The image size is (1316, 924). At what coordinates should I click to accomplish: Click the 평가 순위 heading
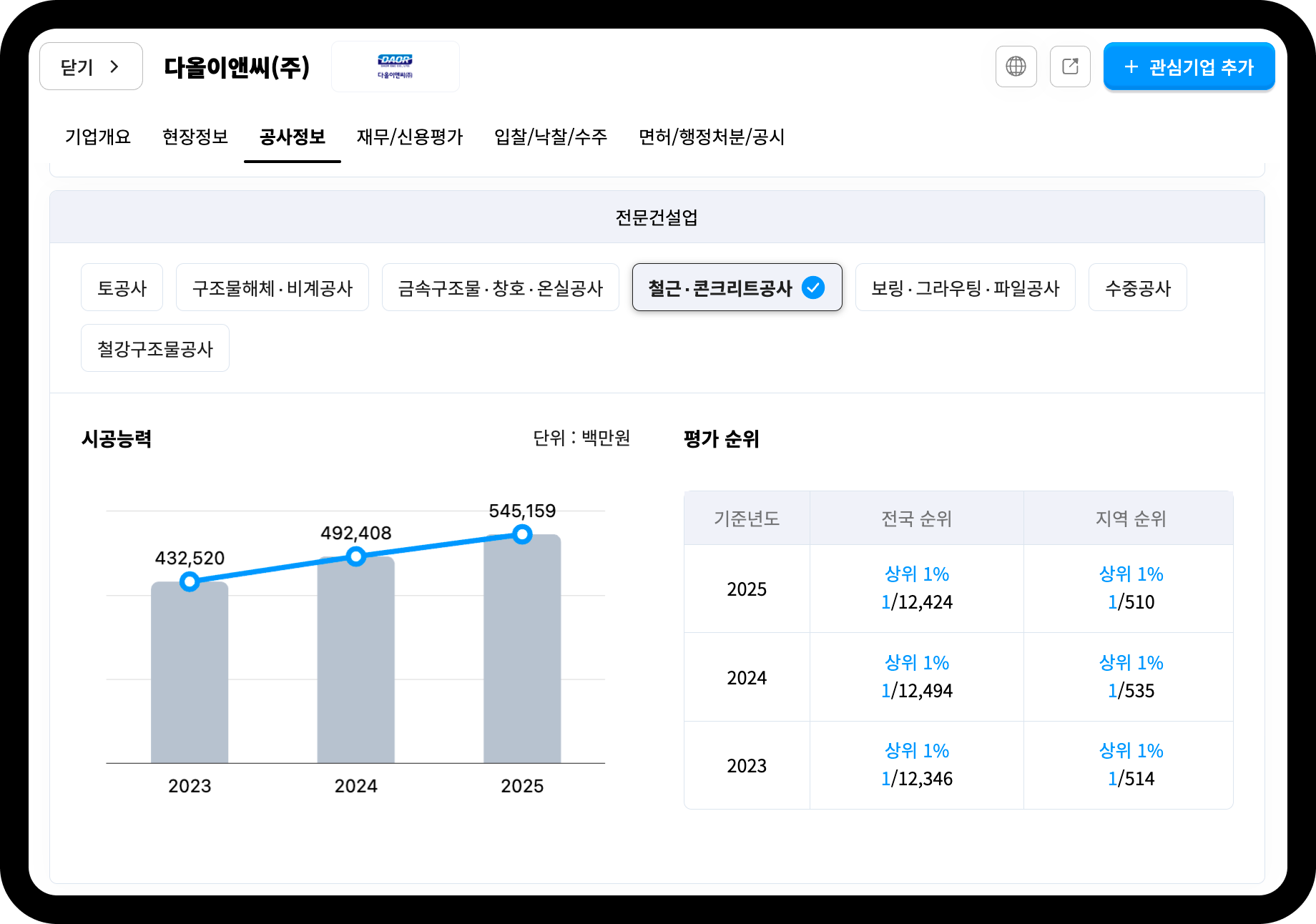click(x=722, y=438)
